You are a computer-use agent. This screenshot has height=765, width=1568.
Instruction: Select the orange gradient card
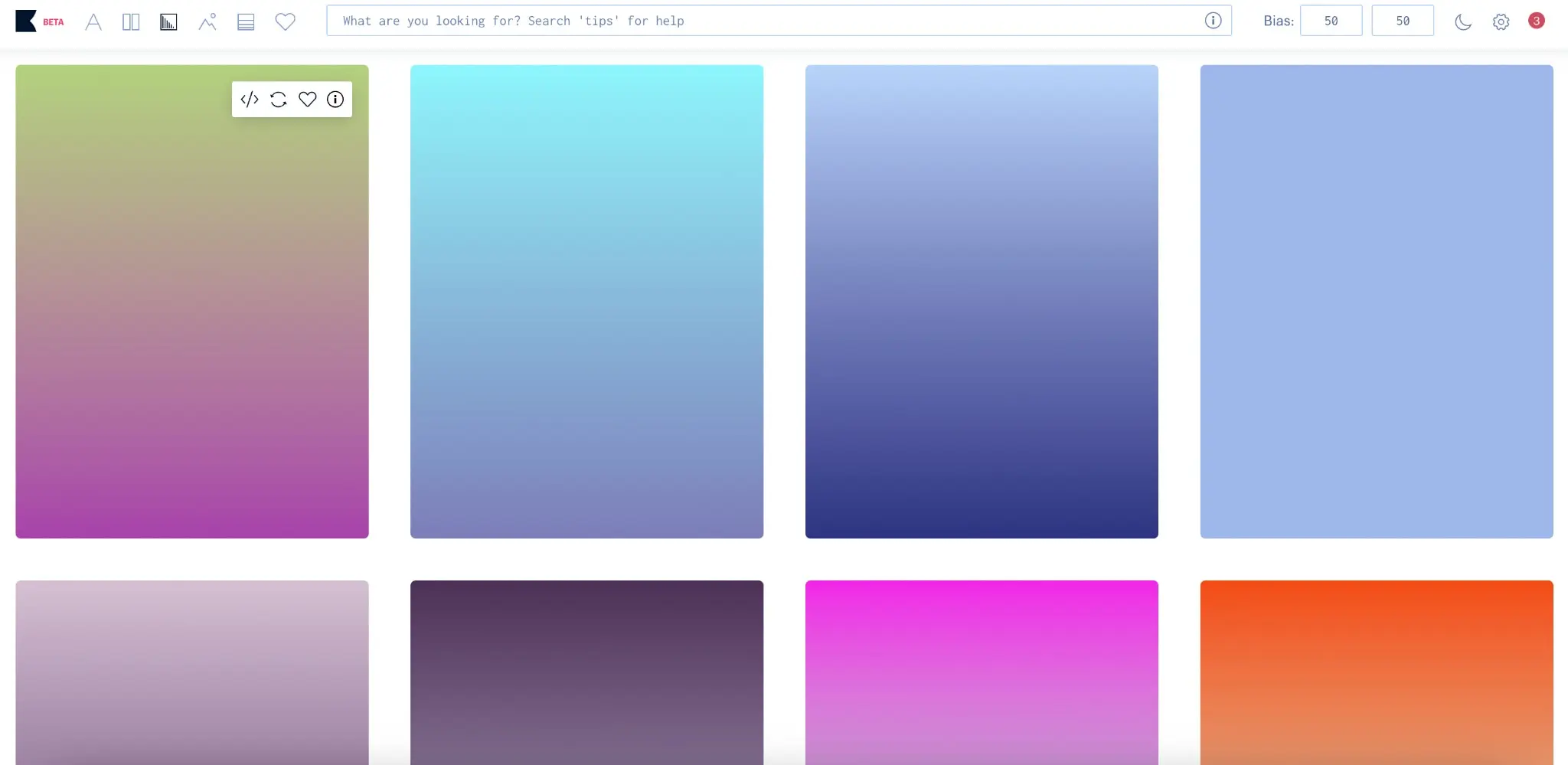click(x=1376, y=672)
